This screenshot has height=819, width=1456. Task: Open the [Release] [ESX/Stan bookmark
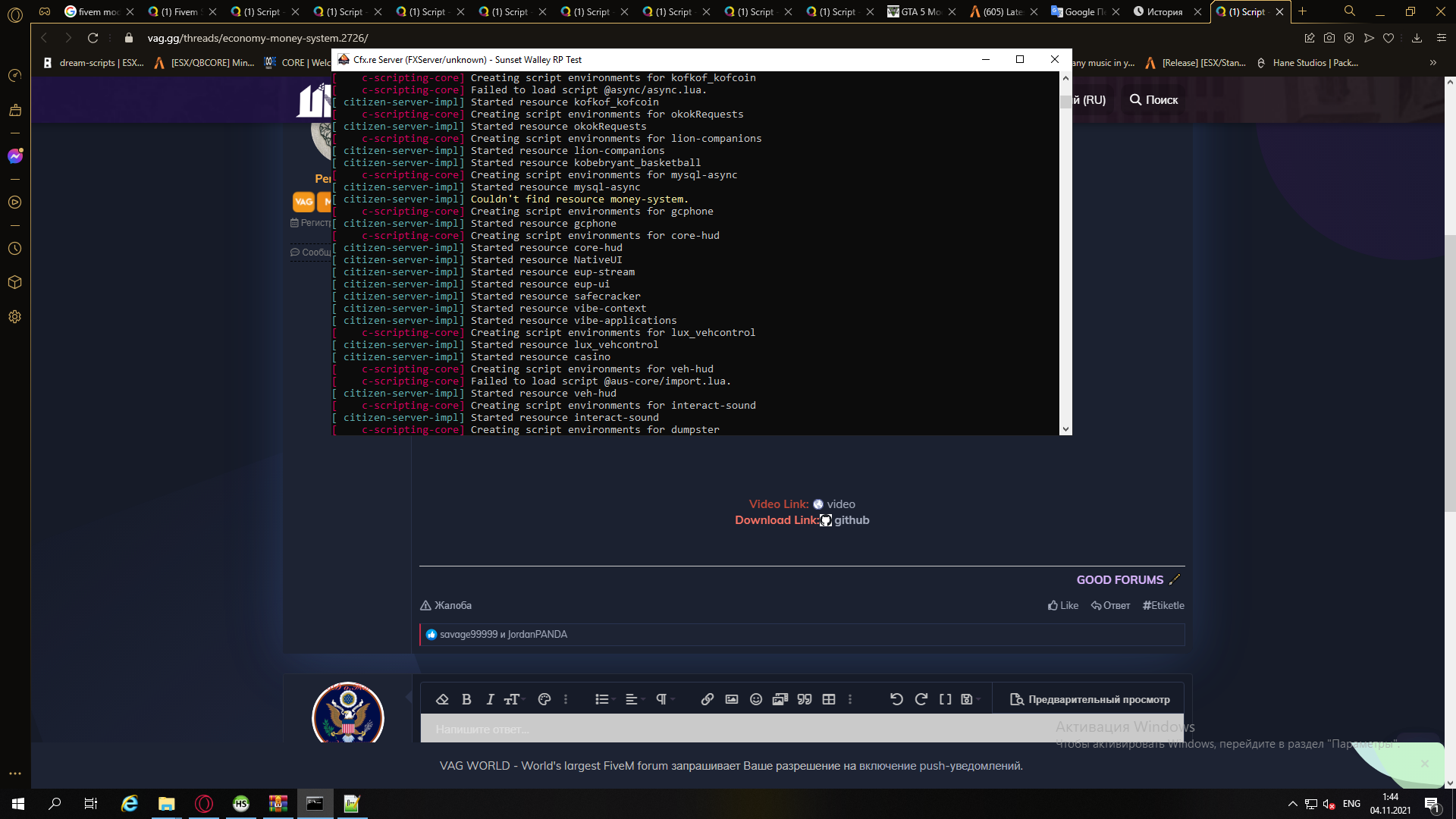click(1195, 63)
